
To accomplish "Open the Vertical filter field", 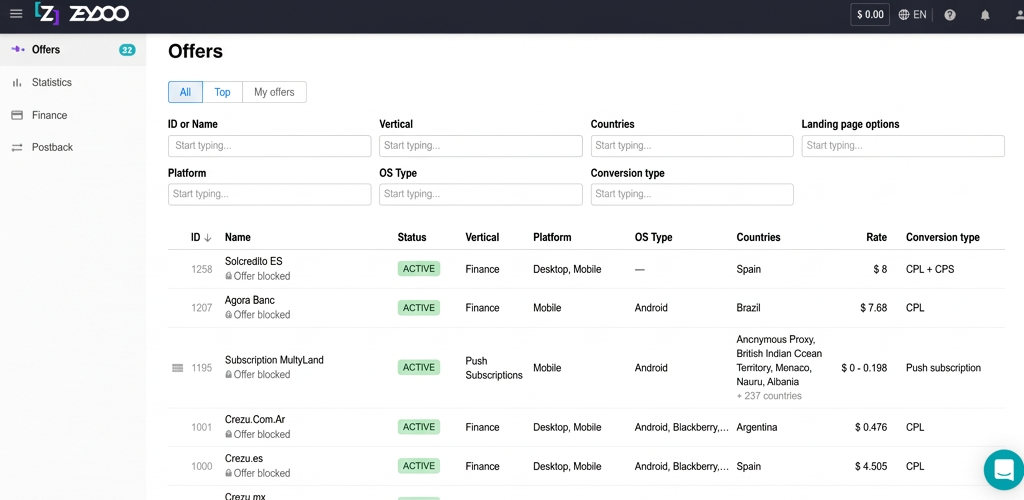I will [481, 146].
